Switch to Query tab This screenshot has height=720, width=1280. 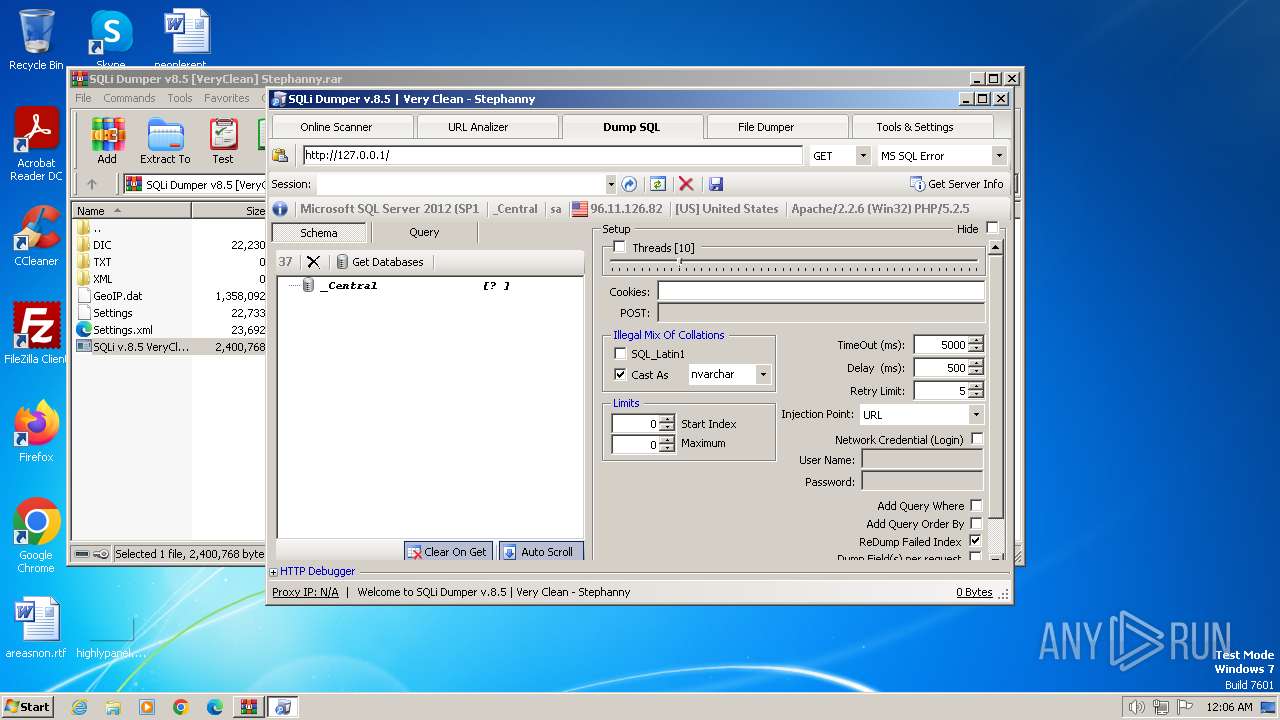pos(424,232)
